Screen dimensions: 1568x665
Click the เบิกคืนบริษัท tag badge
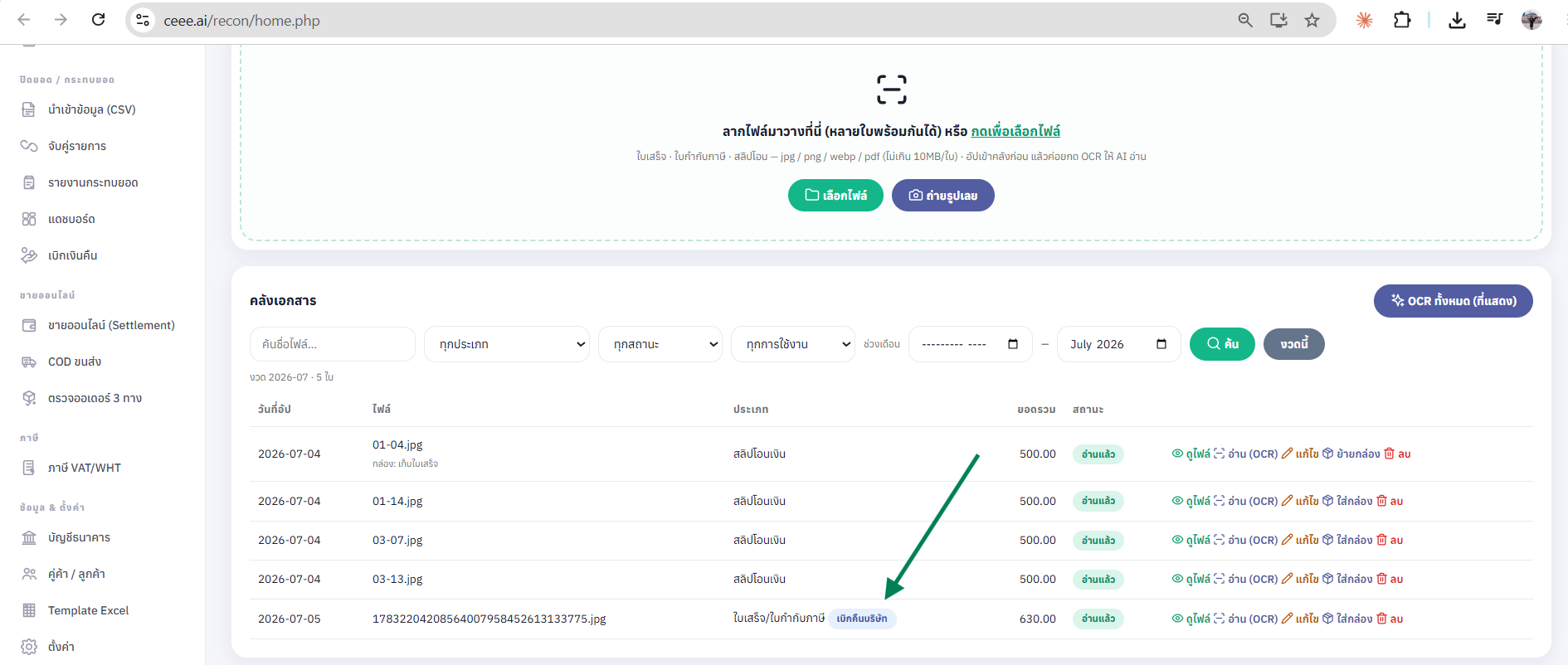pyautogui.click(x=862, y=619)
